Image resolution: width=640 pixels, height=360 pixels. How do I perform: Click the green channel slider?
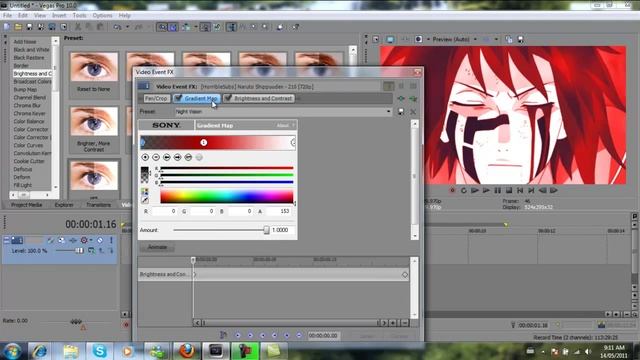pyautogui.click(x=227, y=175)
